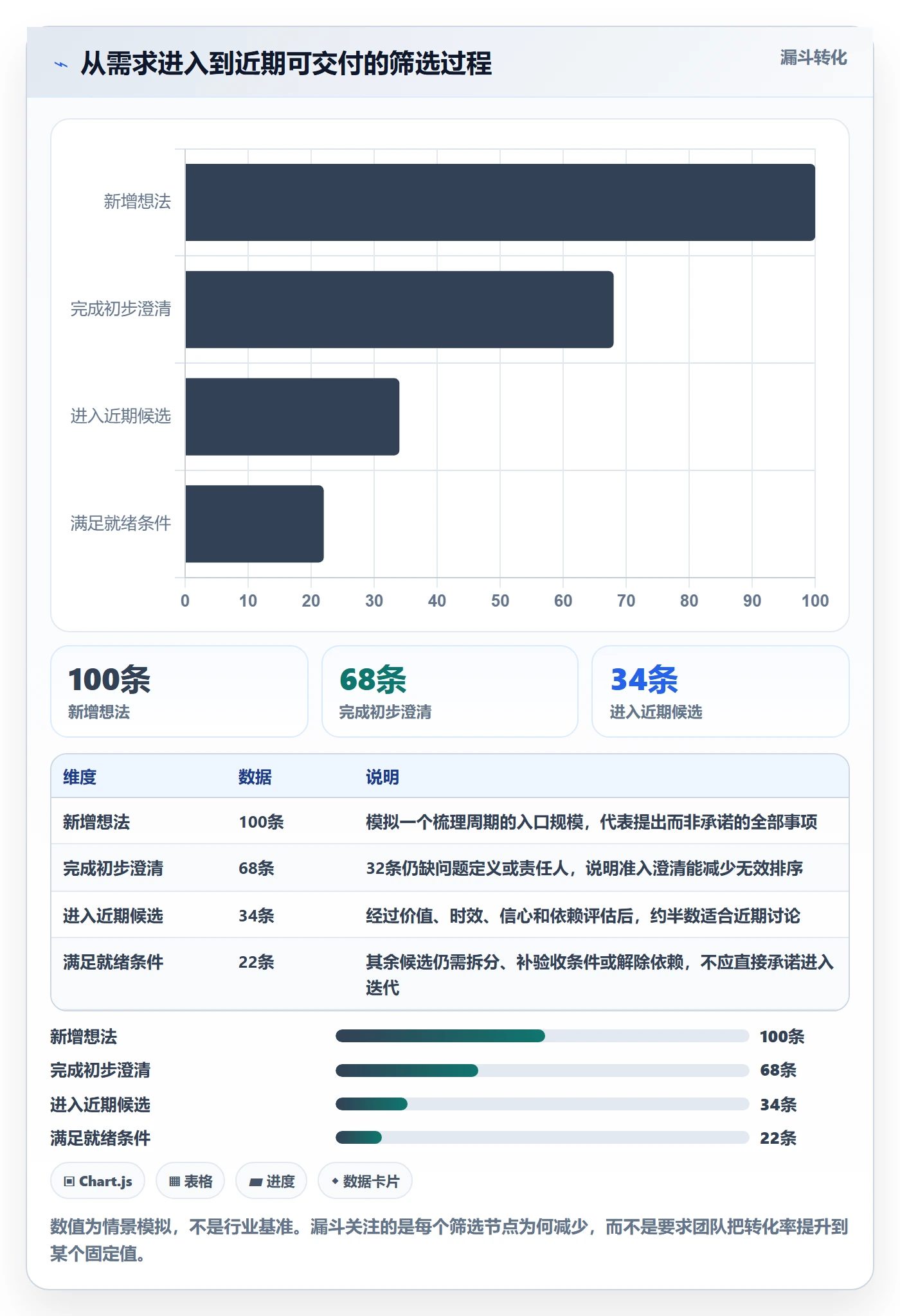This screenshot has width=900, height=1316.
Task: Click the 50 axis tick label
Action: click(x=500, y=601)
